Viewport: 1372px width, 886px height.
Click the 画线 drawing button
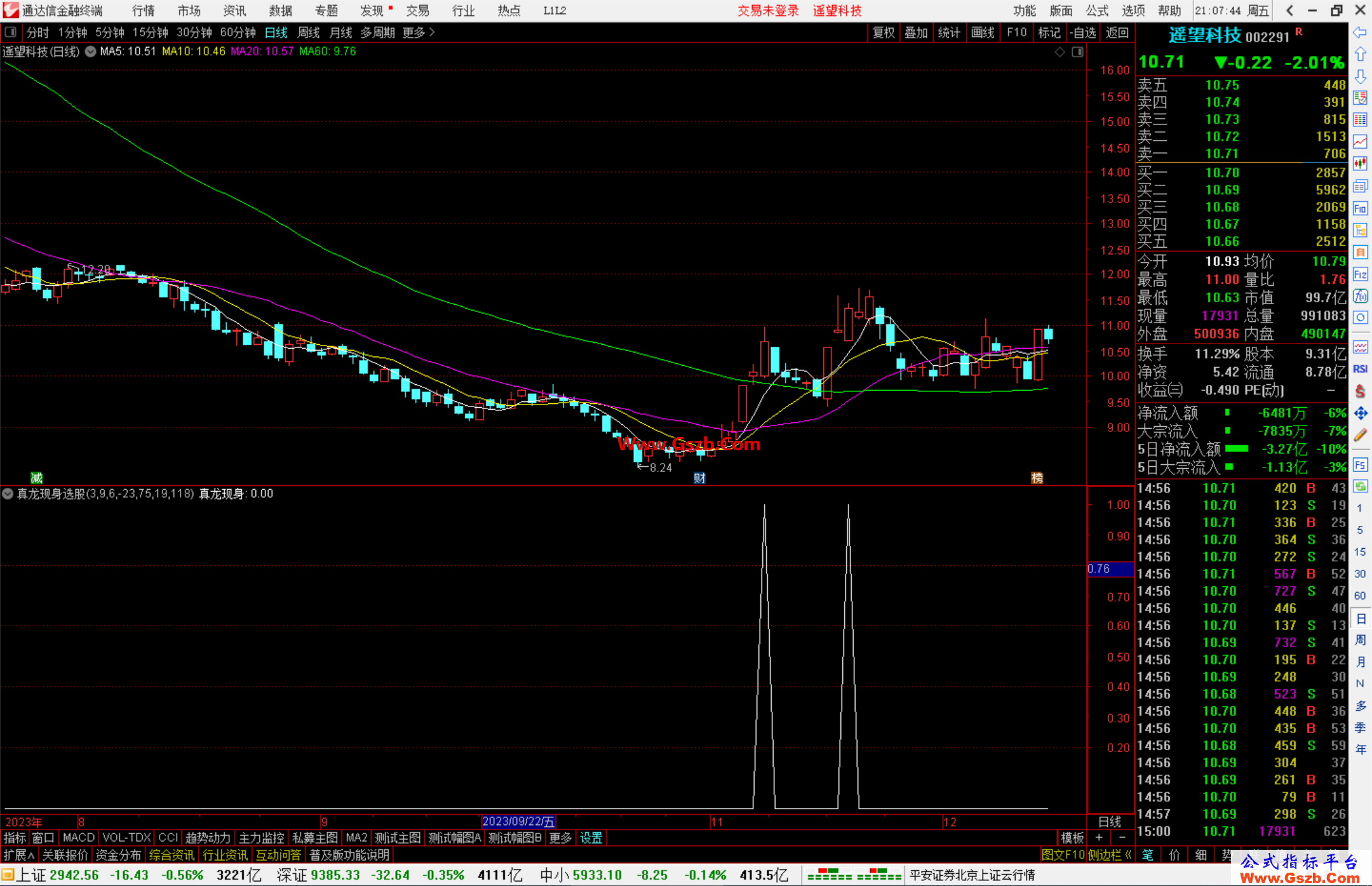point(983,32)
